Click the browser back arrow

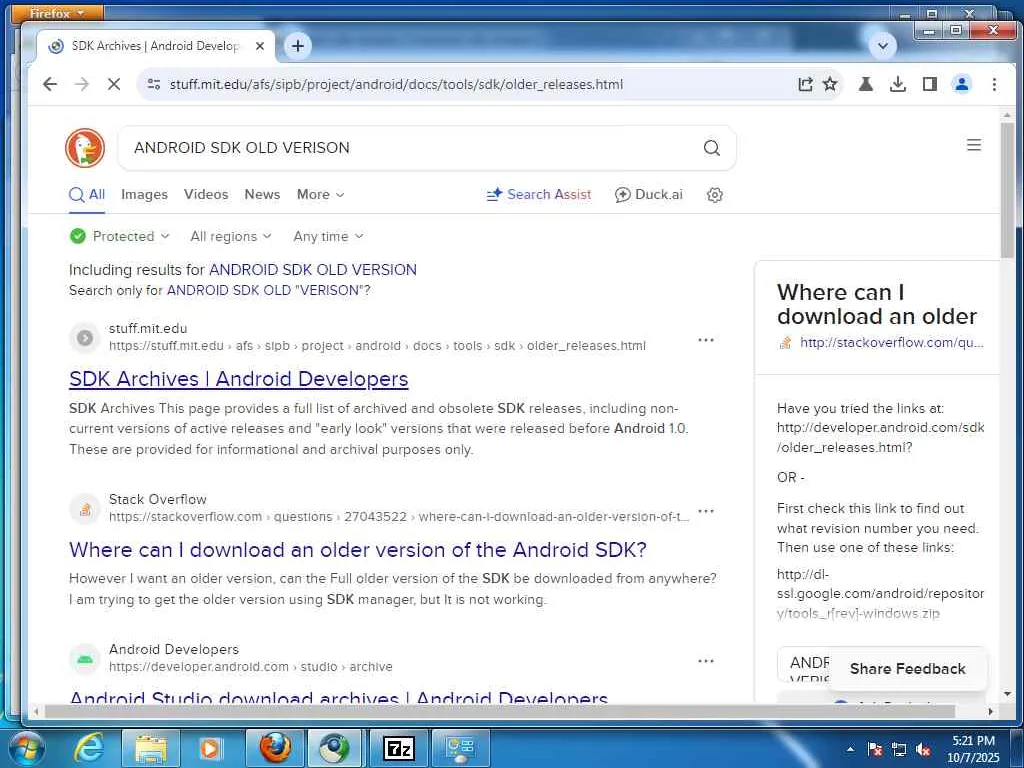[50, 84]
